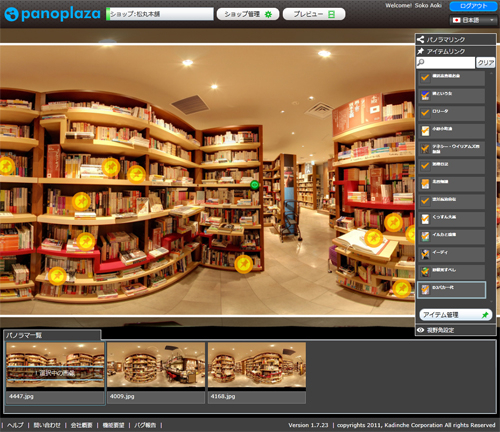500x432 pixels.
Task: Open the パノラマ一覧 tab
Action: pyautogui.click(x=52, y=335)
